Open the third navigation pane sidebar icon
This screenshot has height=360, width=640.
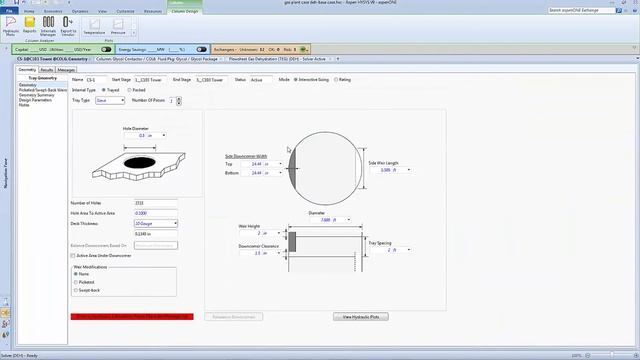tap(5, 324)
